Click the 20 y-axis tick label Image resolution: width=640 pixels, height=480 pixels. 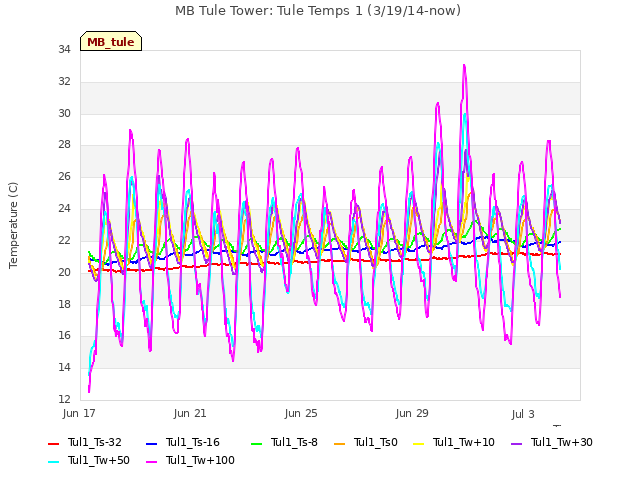[64, 272]
